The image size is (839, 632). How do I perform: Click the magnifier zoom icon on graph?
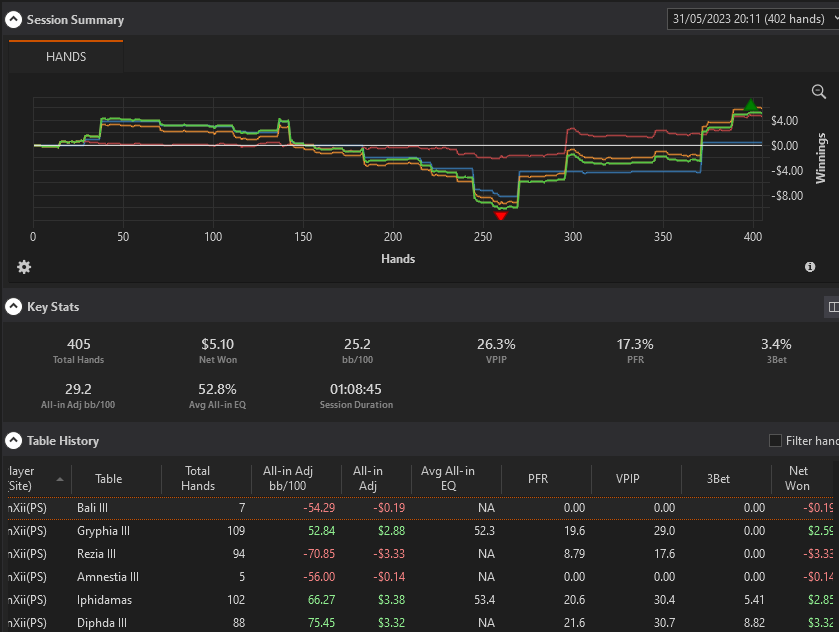[x=818, y=92]
